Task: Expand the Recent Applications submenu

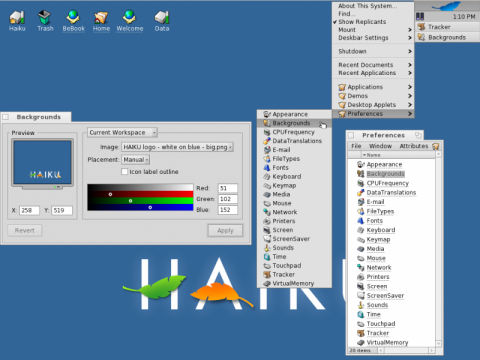Action: (x=373, y=73)
